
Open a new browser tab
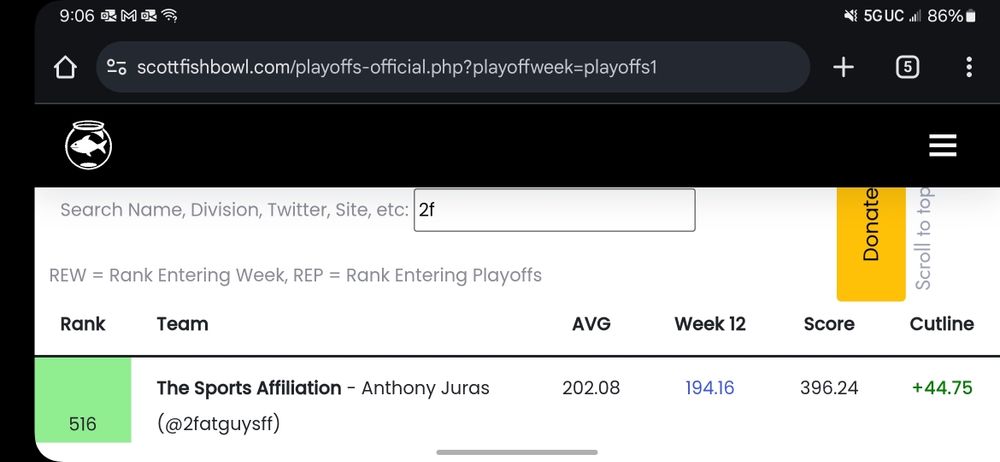(x=843, y=68)
